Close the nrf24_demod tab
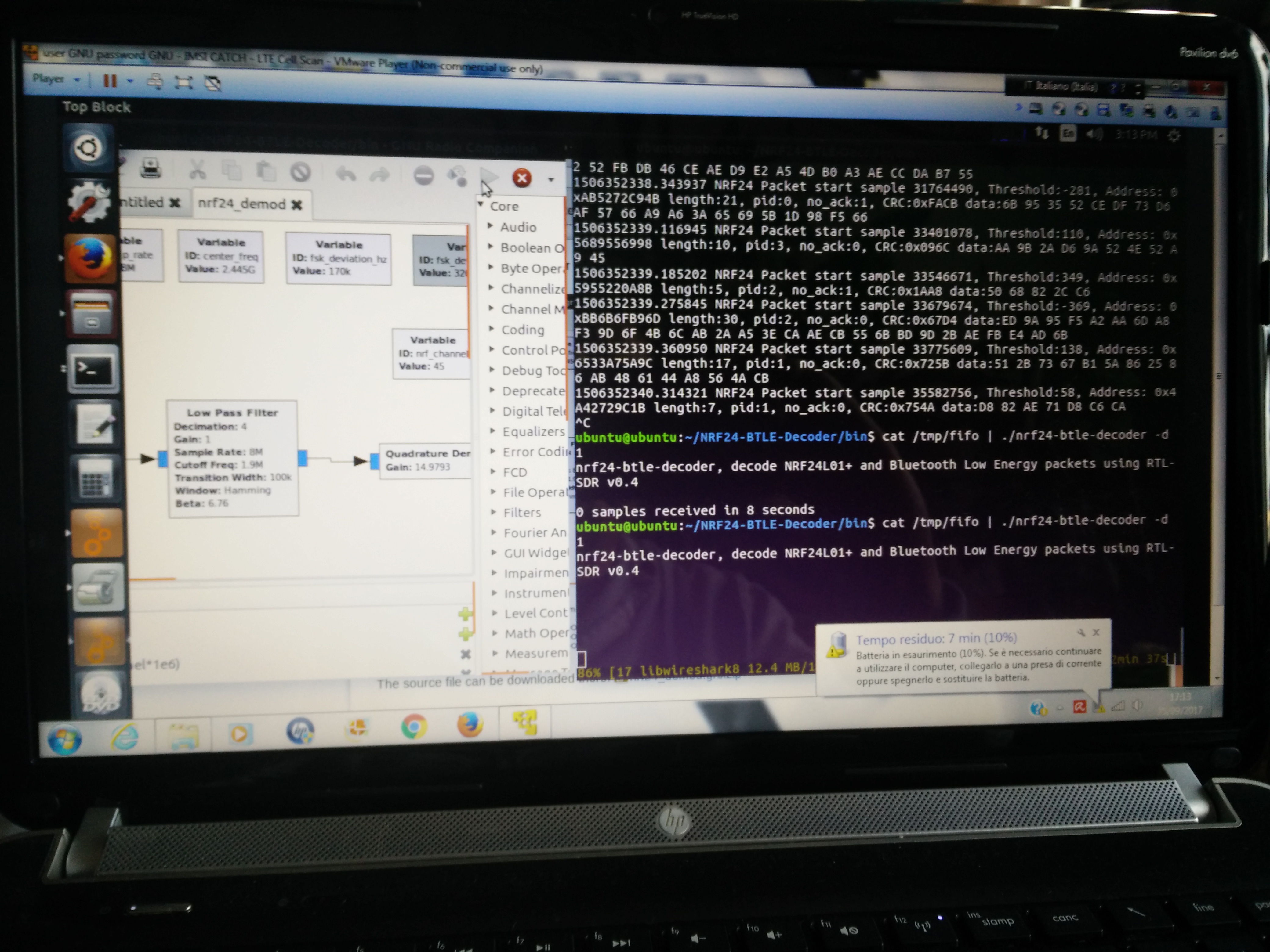 click(297, 205)
